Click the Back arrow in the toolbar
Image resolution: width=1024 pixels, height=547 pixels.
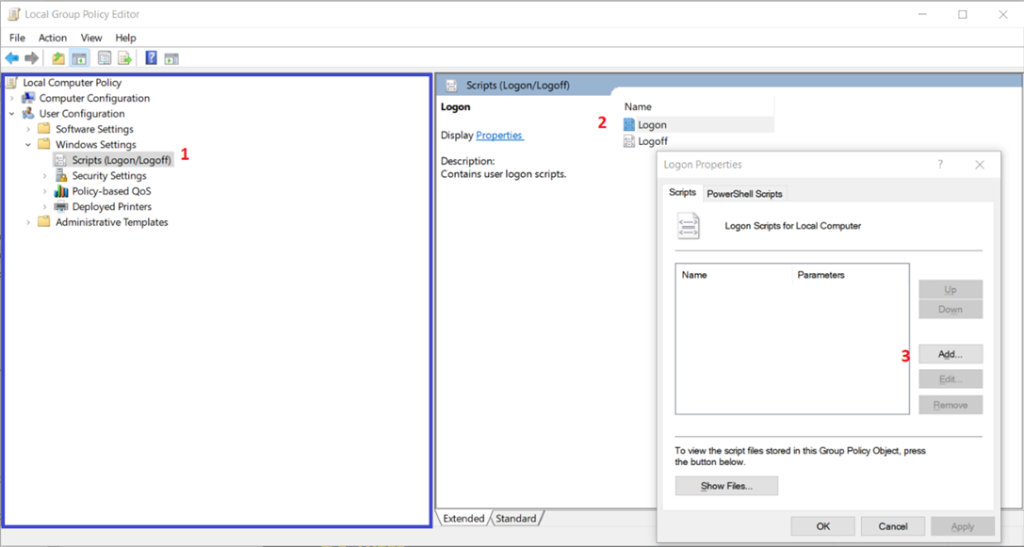pos(12,58)
